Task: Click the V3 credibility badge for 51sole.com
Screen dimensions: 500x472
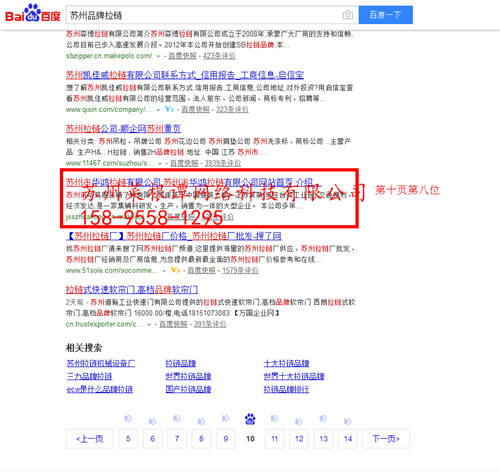Action: coord(175,270)
